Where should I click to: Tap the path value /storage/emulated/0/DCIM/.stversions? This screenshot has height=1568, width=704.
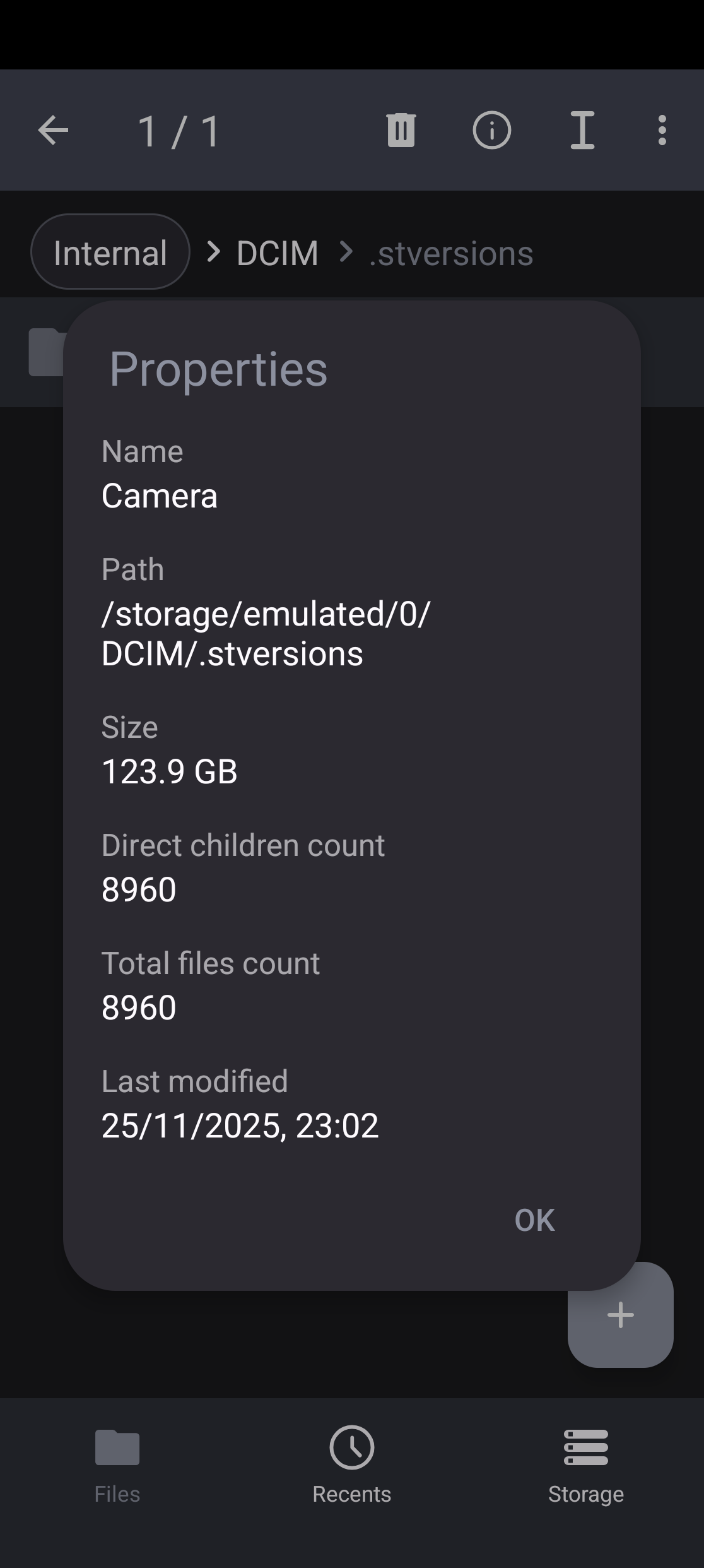[x=266, y=634]
